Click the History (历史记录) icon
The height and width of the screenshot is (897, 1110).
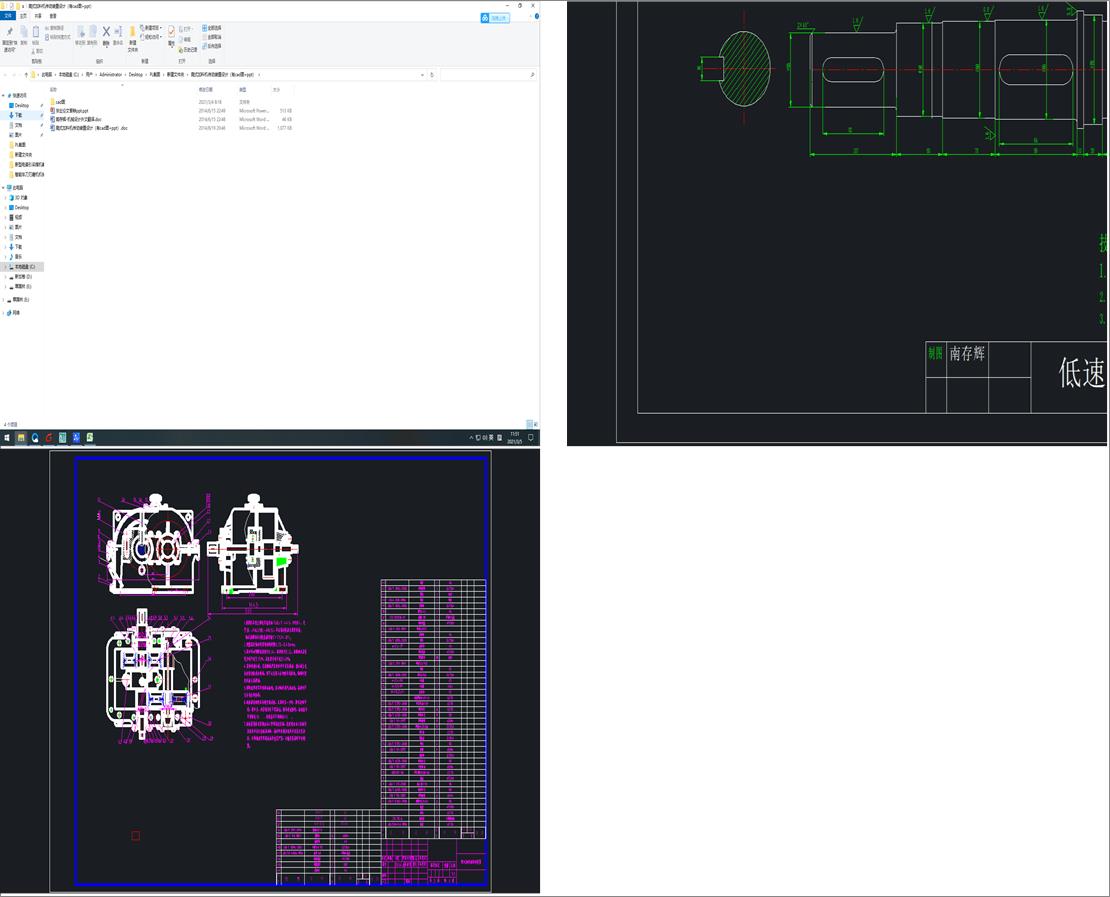[x=182, y=49]
